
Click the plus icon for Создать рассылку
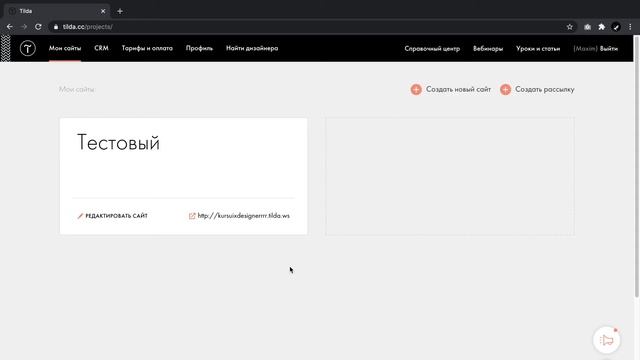click(505, 89)
